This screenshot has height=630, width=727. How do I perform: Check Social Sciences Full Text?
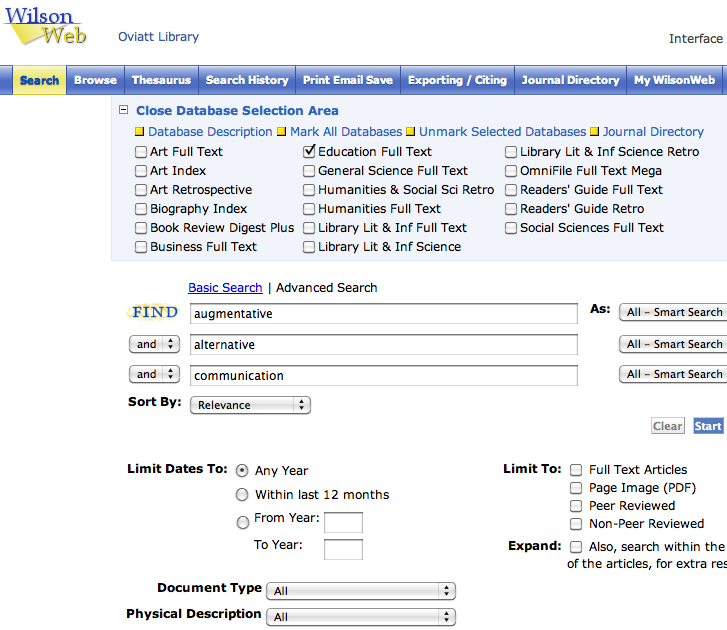pyautogui.click(x=510, y=228)
